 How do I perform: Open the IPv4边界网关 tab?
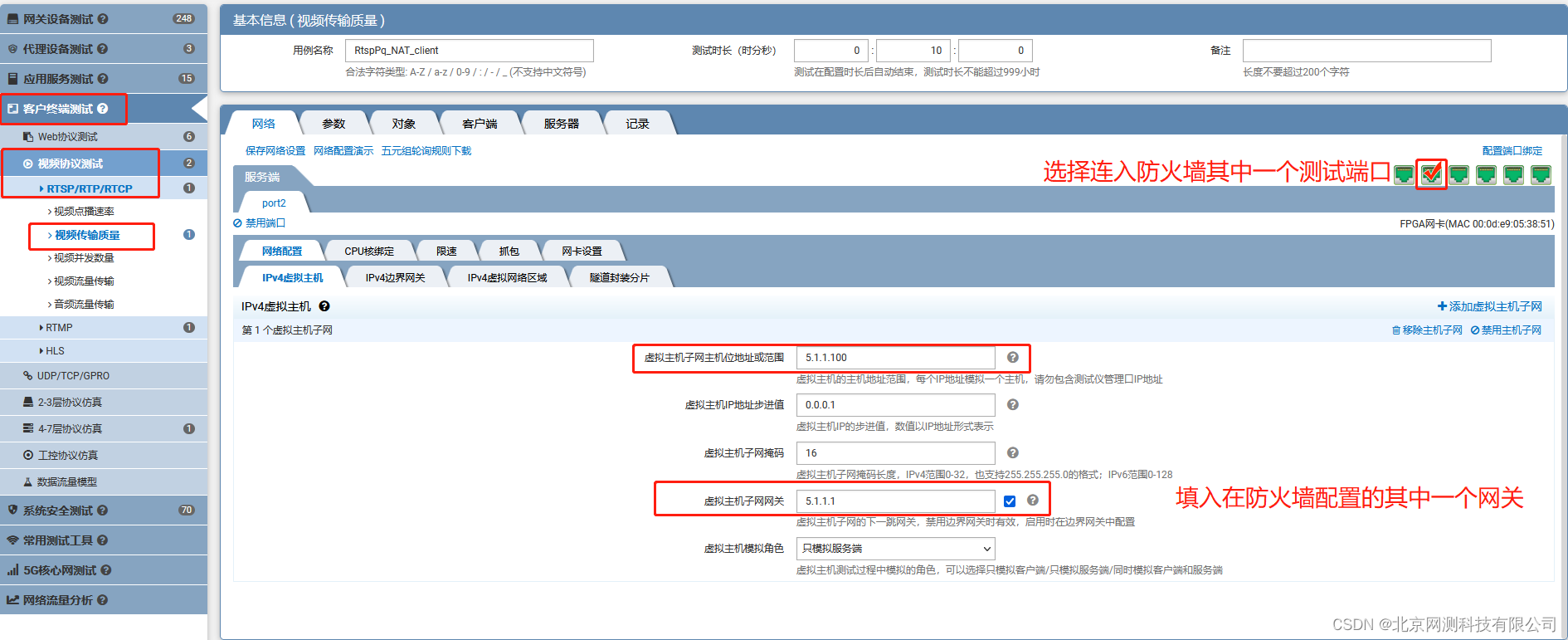click(x=395, y=277)
